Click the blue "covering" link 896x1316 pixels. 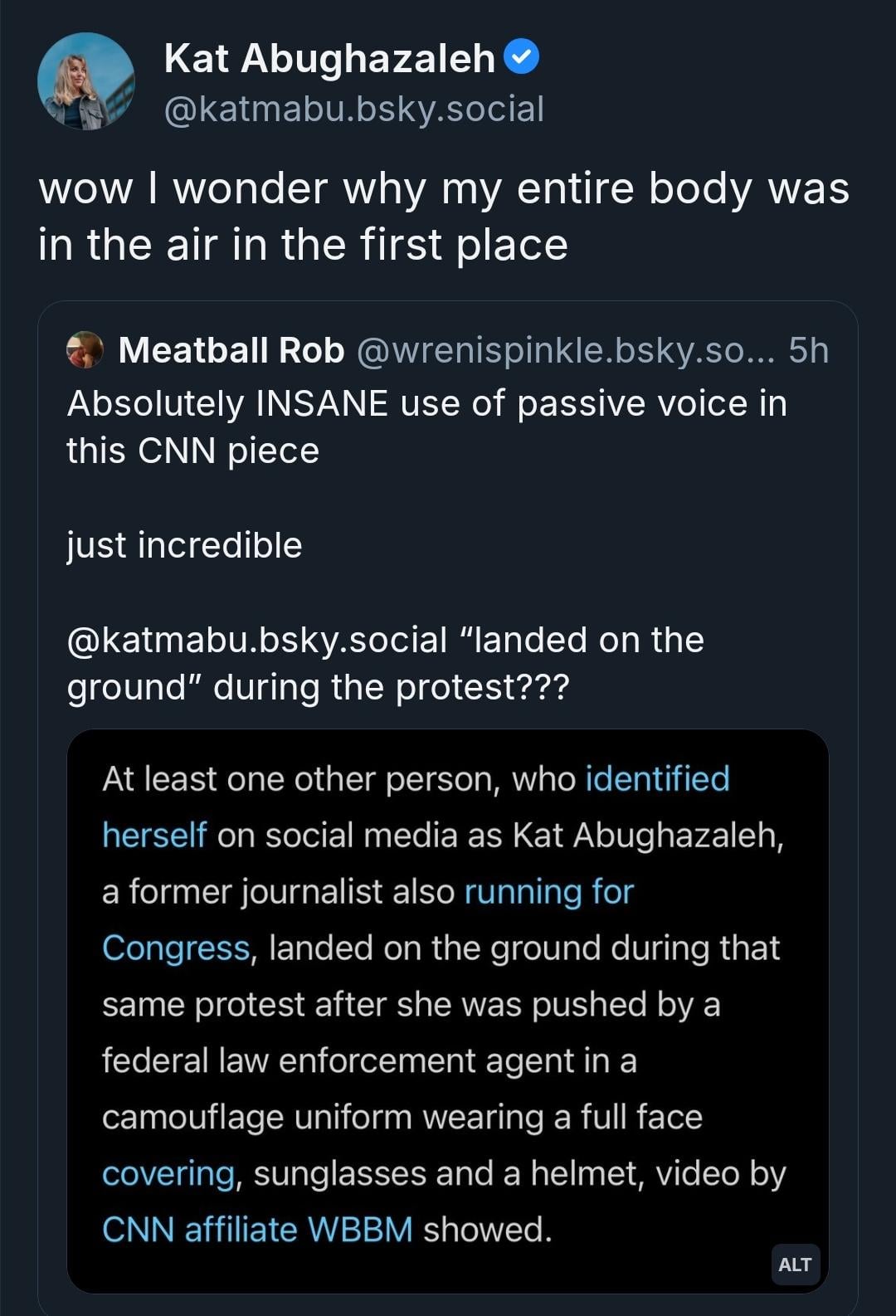click(168, 1174)
